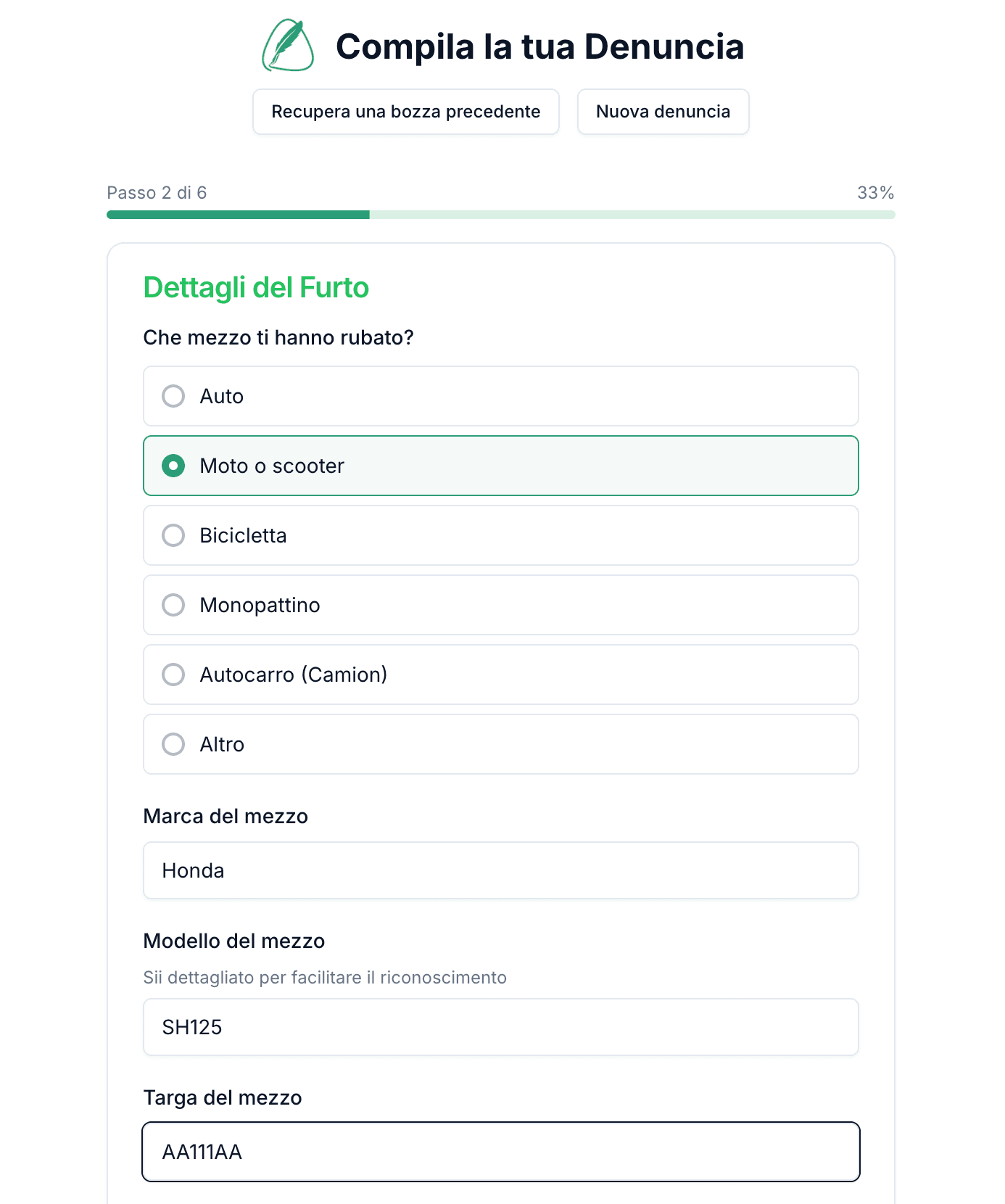1005x1204 pixels.
Task: Click the AA111AA license plate field
Action: (500, 1152)
